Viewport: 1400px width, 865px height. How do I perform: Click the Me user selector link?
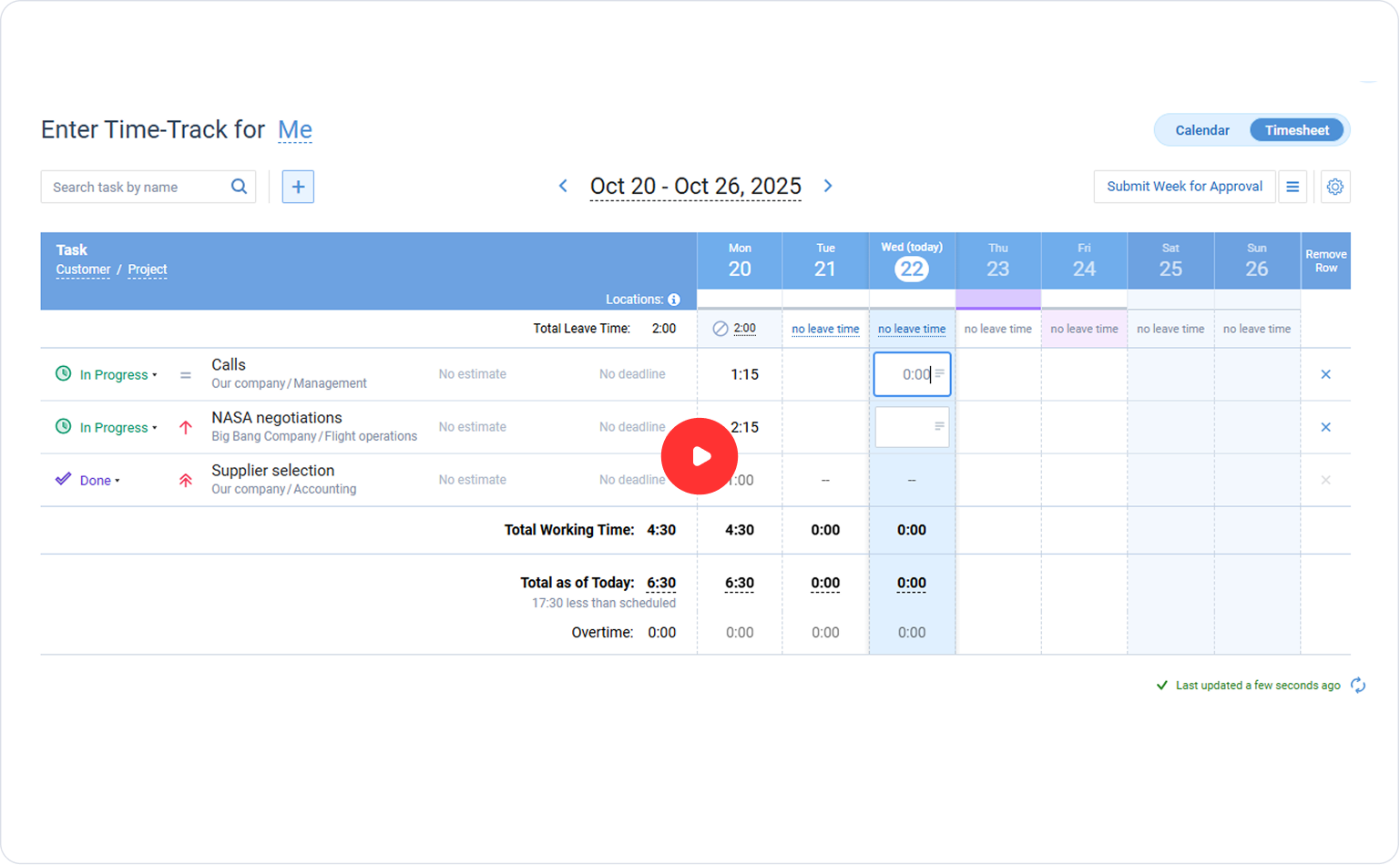click(294, 130)
